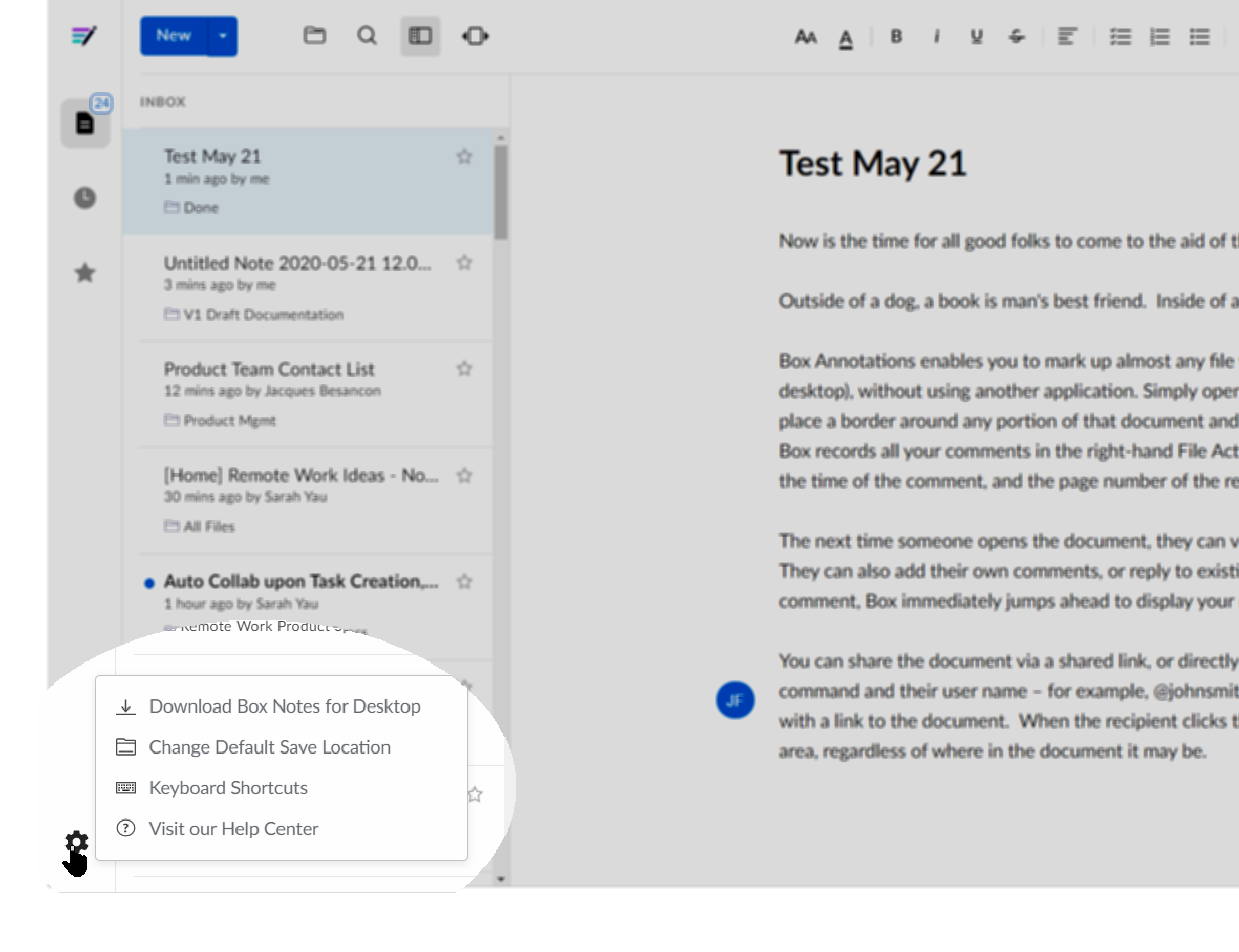
Task: Toggle full-width document view icon
Action: point(475,36)
